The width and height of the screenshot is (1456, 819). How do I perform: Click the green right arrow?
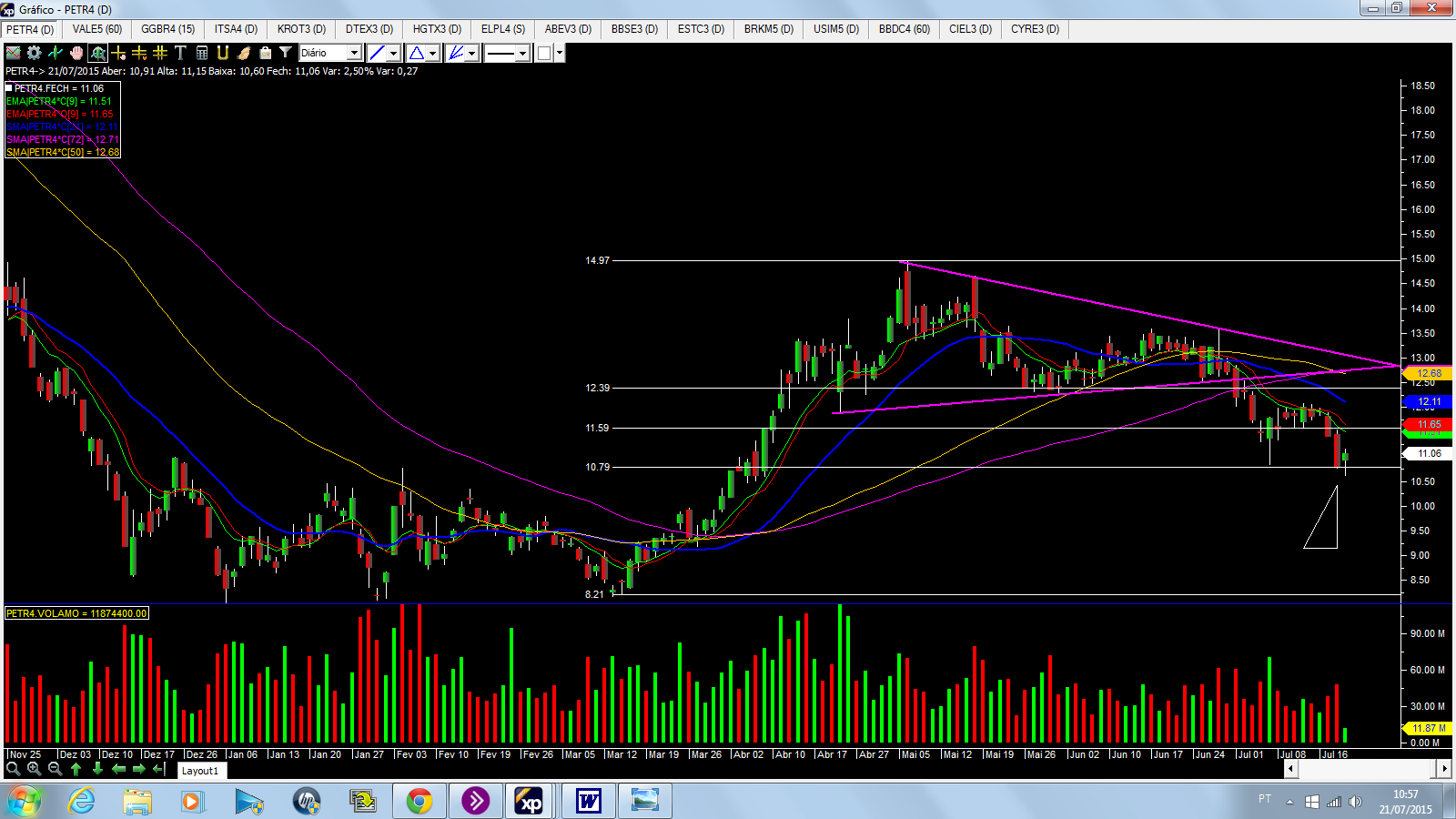coord(139,769)
